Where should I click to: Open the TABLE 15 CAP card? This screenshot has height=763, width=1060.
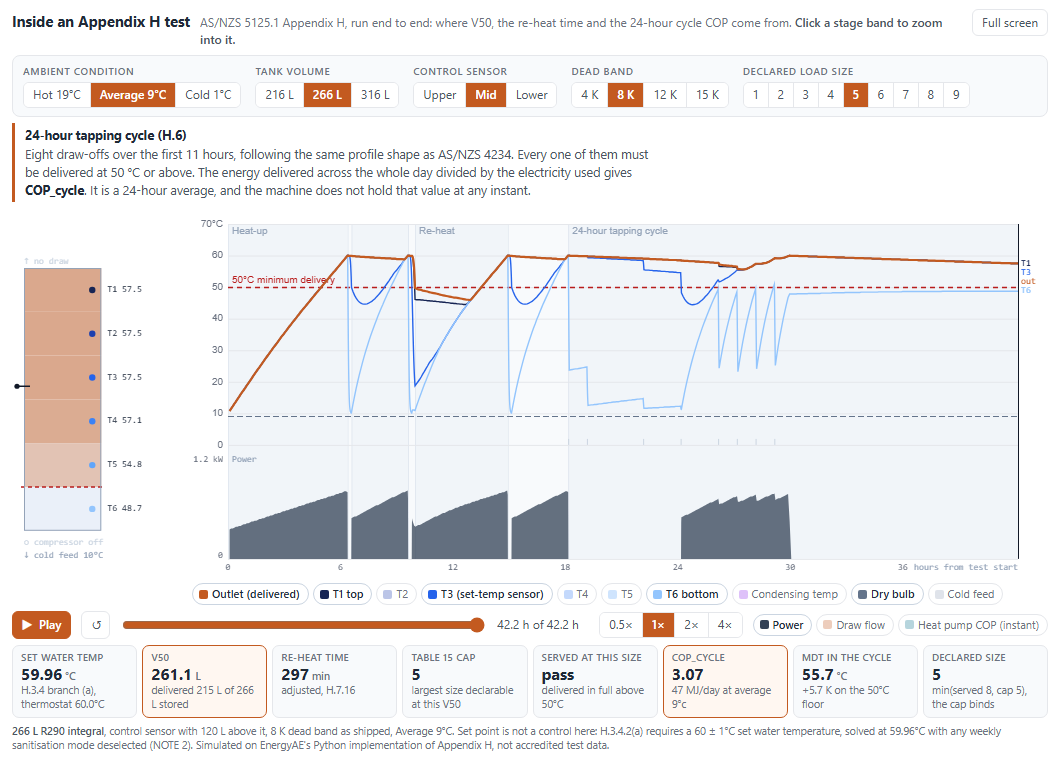pyautogui.click(x=464, y=681)
